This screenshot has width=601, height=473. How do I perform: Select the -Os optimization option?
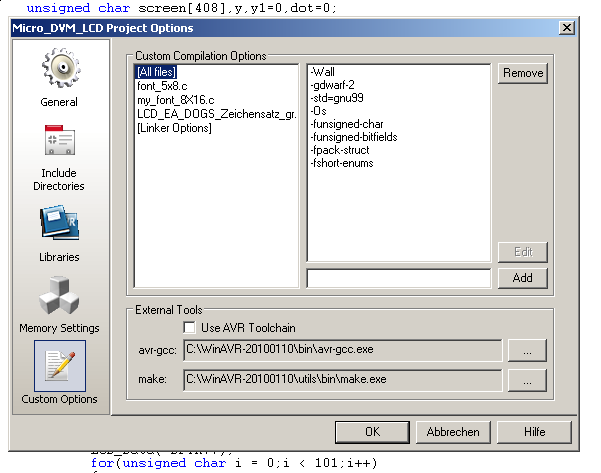(318, 111)
